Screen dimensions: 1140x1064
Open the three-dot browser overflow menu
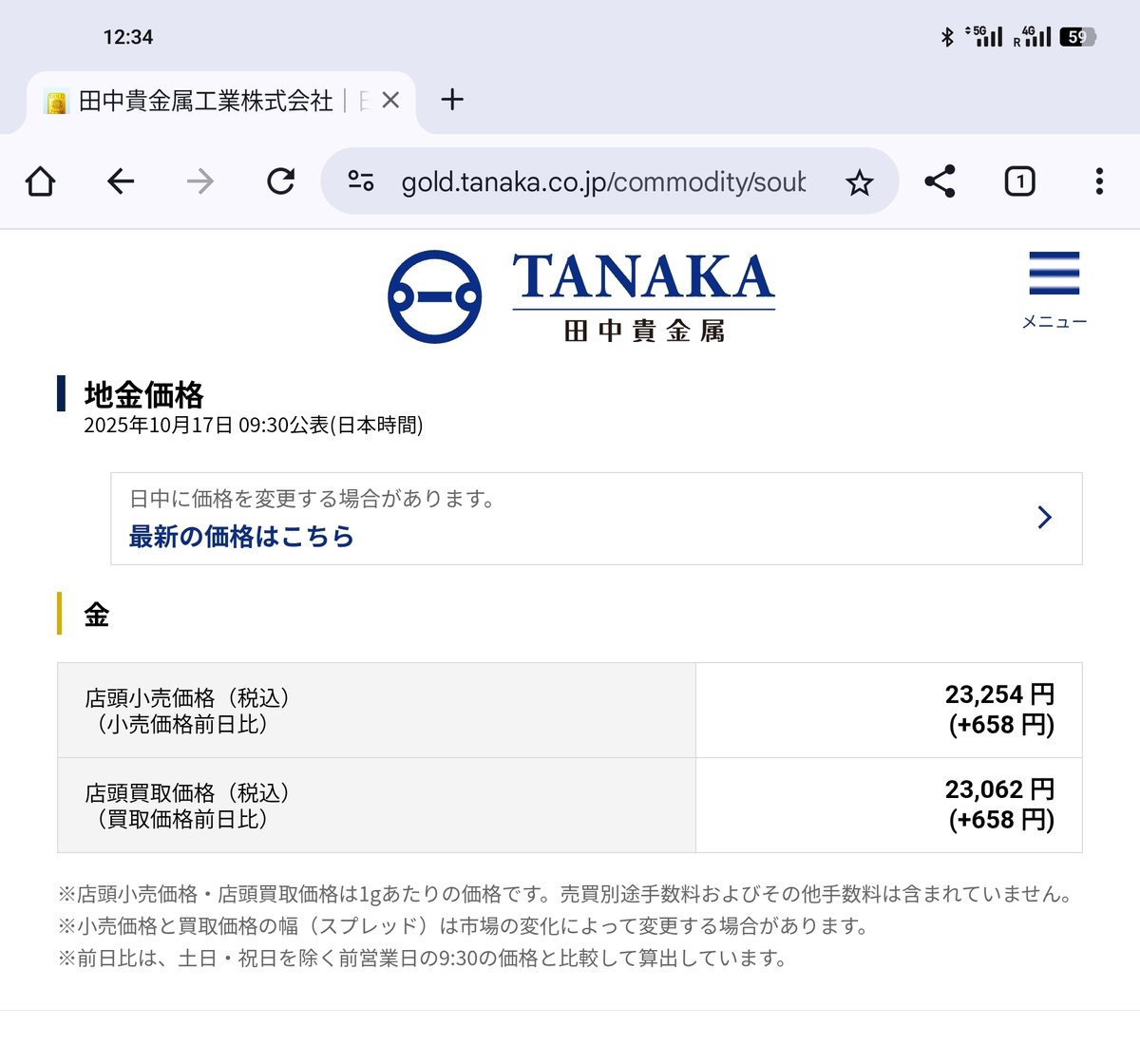pos(1099,181)
